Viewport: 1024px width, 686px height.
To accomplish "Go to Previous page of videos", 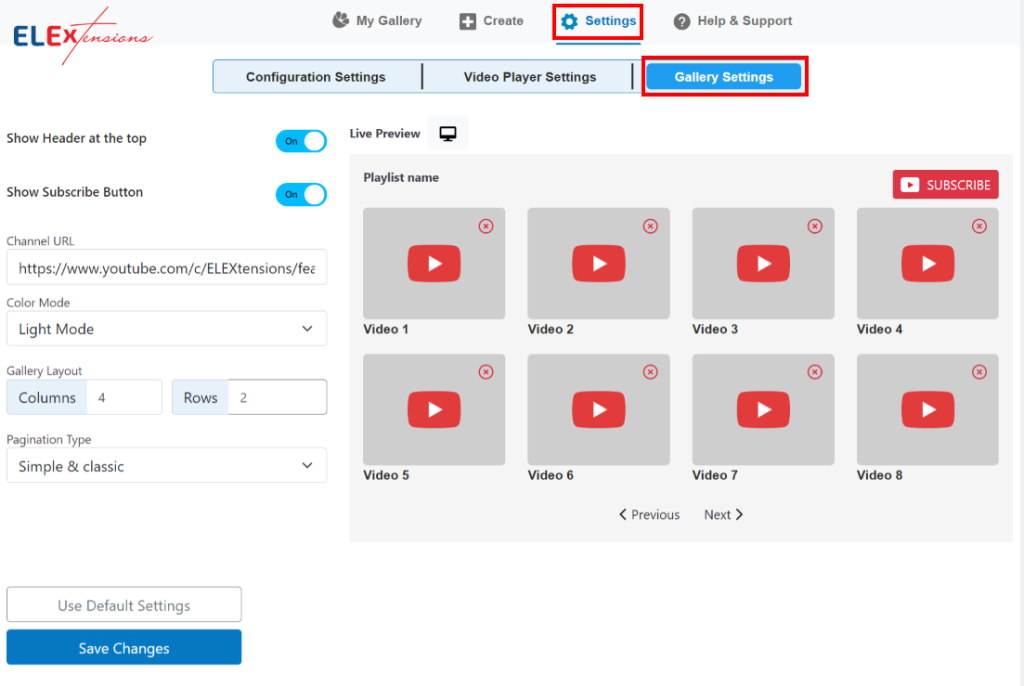I will click(x=649, y=515).
